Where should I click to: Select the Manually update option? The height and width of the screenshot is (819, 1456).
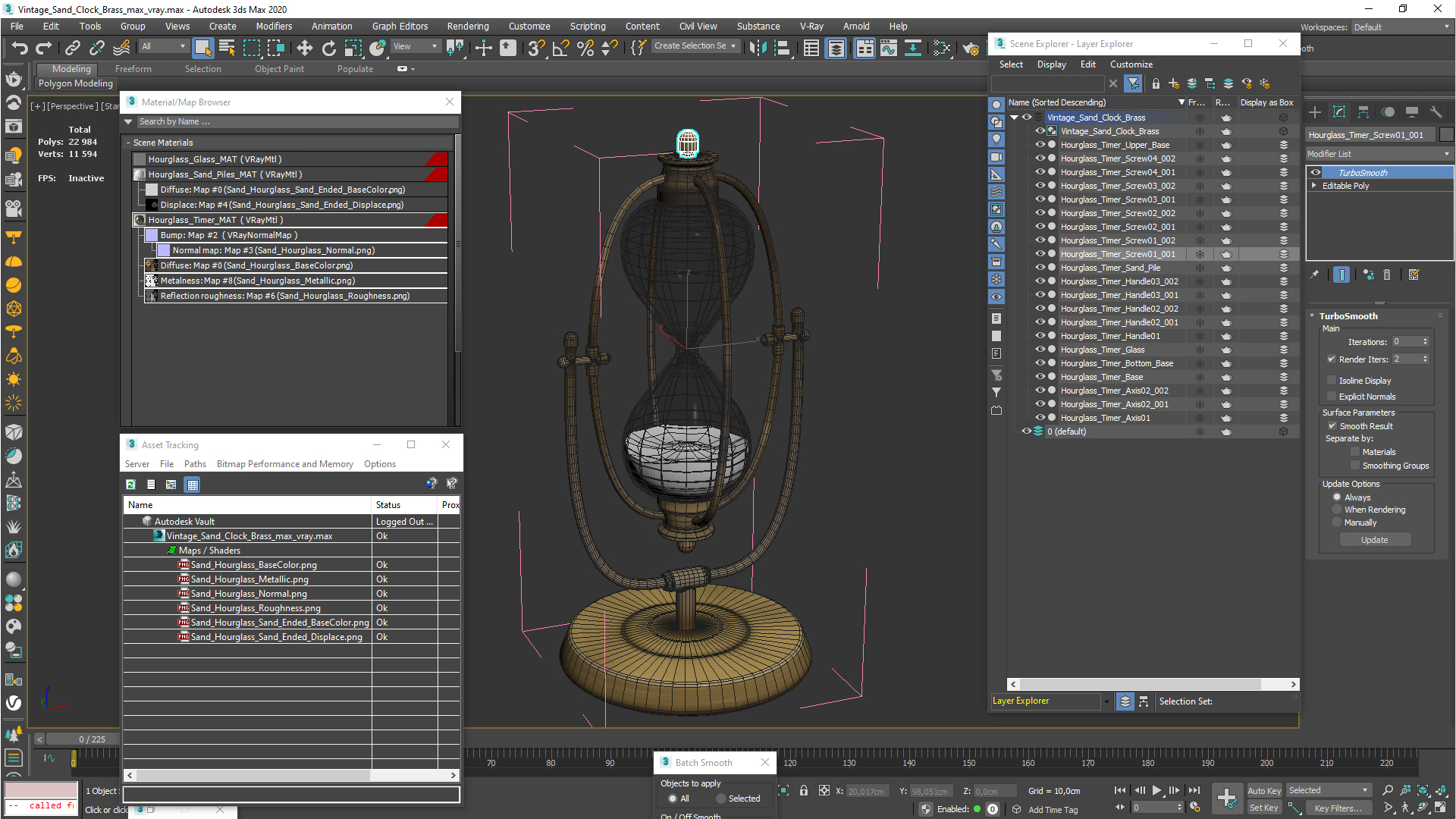pos(1337,522)
